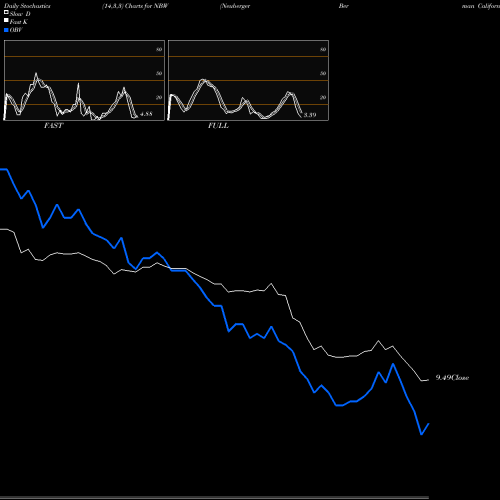Click the '(14,3,3) Charts for NBW' heading

[x=135, y=6]
